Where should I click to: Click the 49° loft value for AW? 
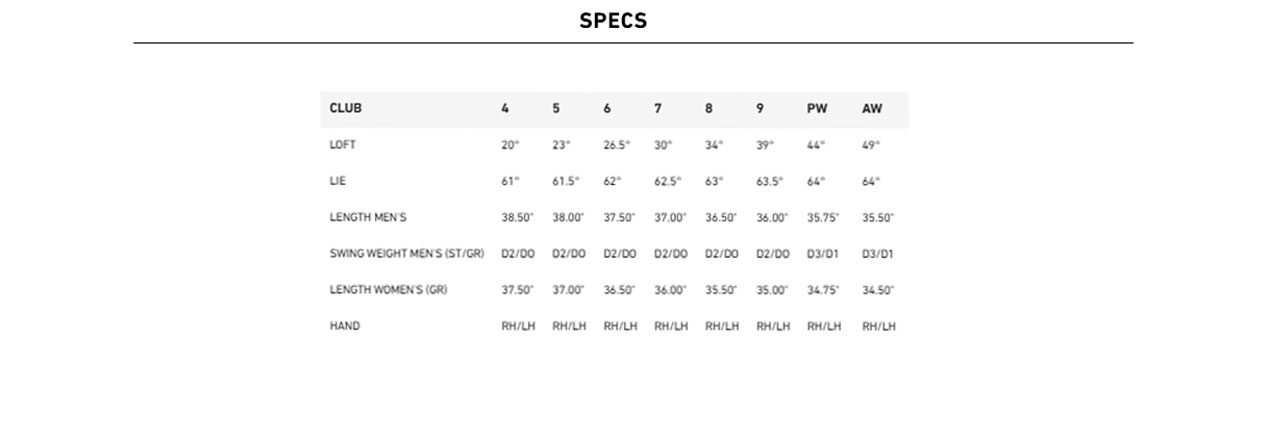pos(871,145)
